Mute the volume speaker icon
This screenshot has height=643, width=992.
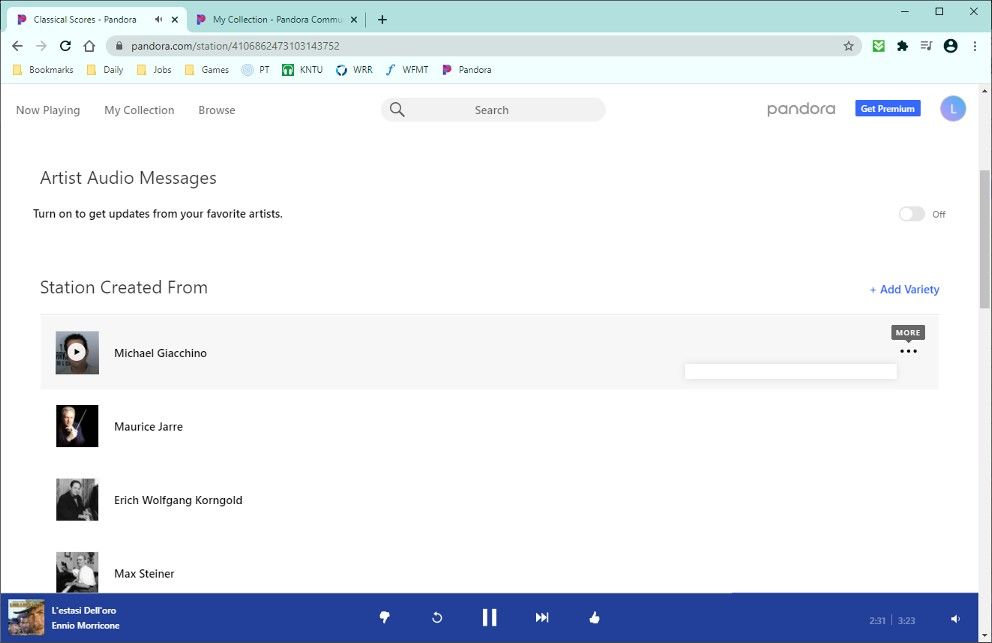click(x=955, y=620)
